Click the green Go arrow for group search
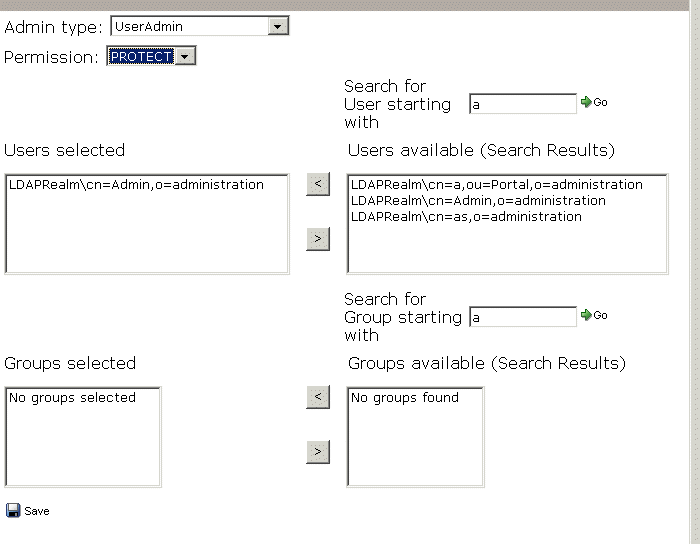Viewport: 700px width, 544px height. 586,315
